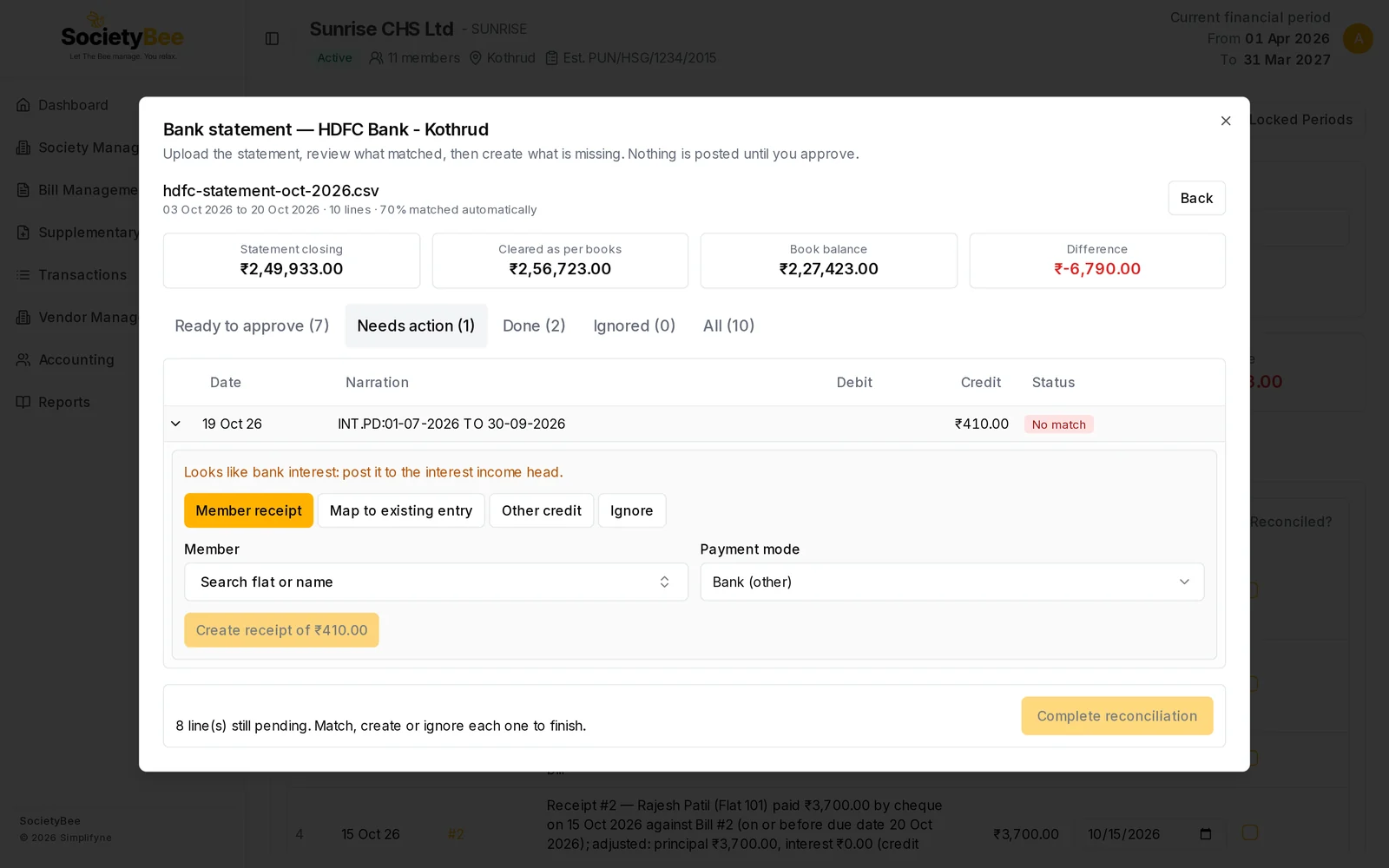This screenshot has width=1389, height=868.
Task: Close the Bank statement dialog
Action: point(1226,121)
